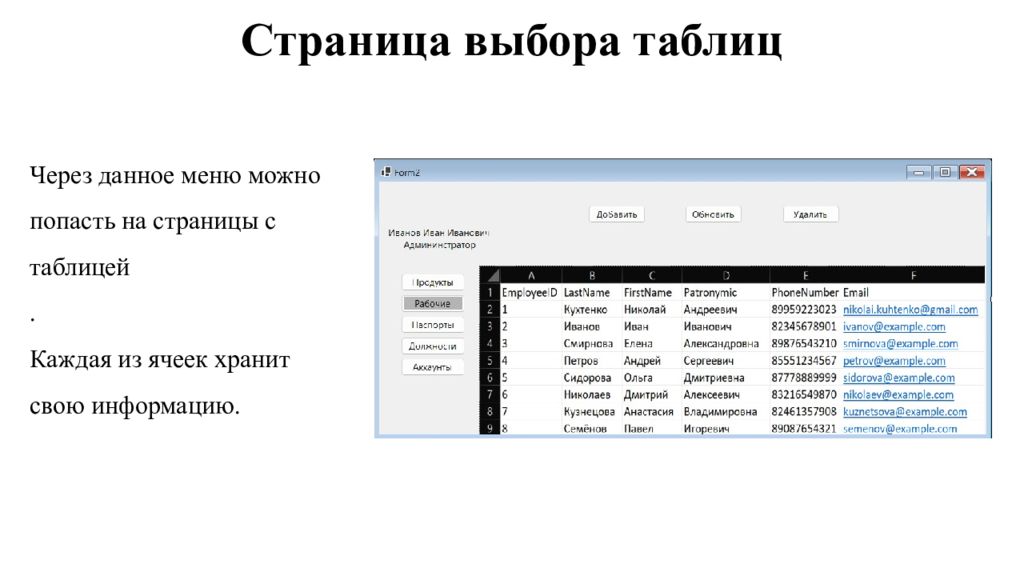Select row 6 header

[x=490, y=377]
